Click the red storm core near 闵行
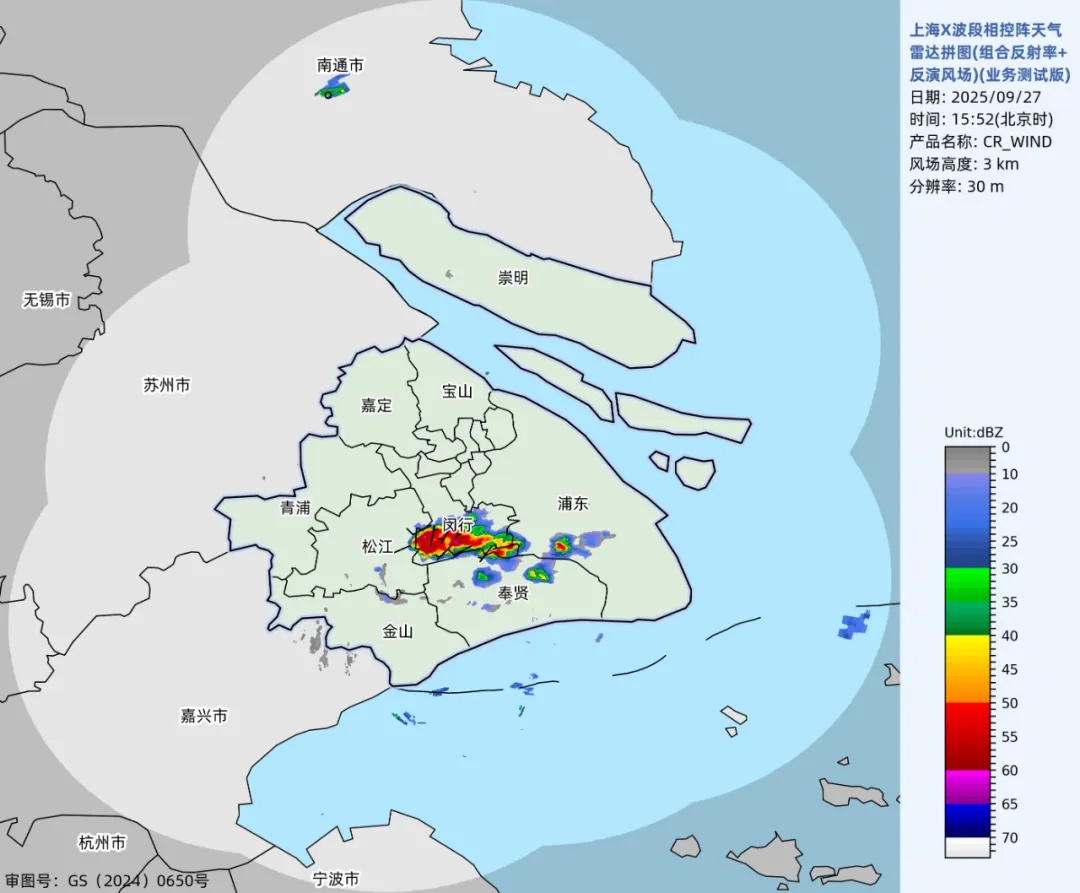 click(435, 540)
